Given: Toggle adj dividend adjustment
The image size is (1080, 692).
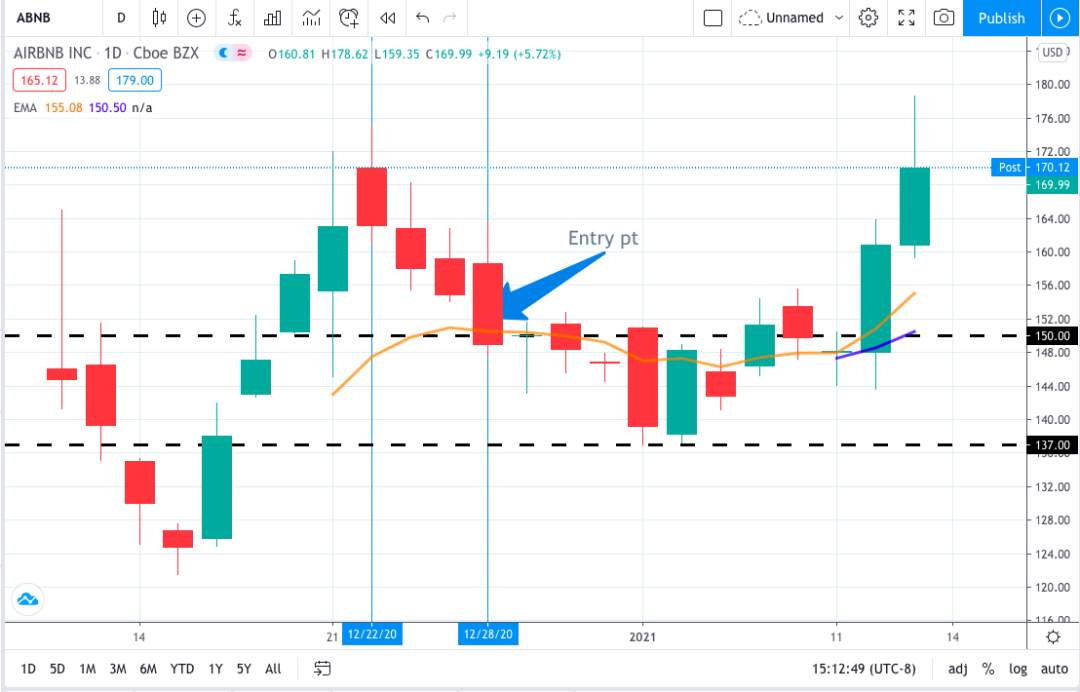Looking at the screenshot, I should click(x=957, y=669).
